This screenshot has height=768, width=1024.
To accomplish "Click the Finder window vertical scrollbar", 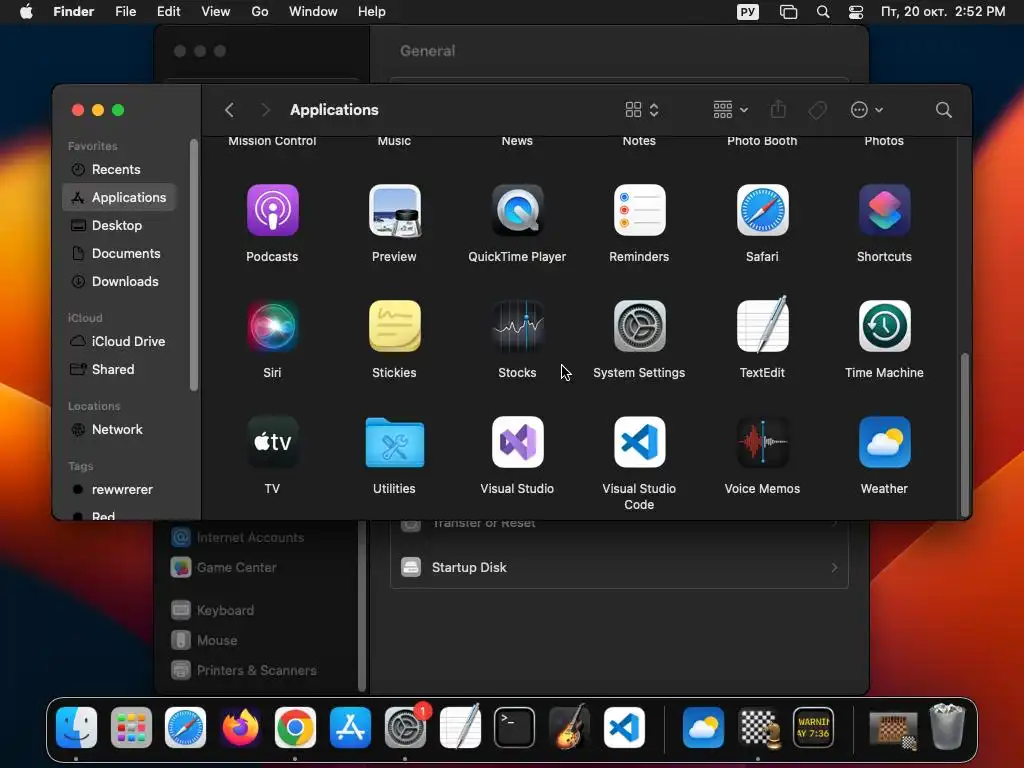I will [x=965, y=434].
